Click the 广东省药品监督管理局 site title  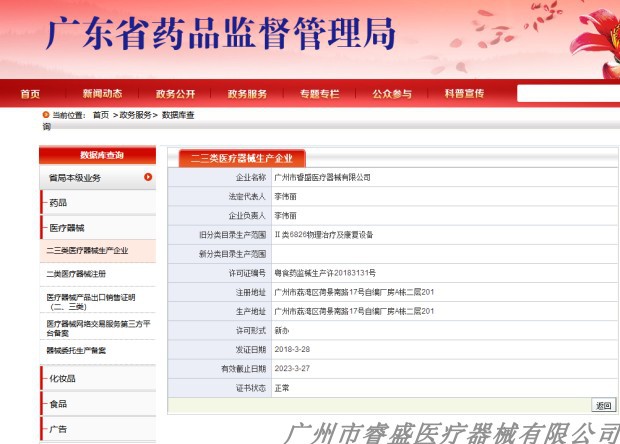pos(221,34)
